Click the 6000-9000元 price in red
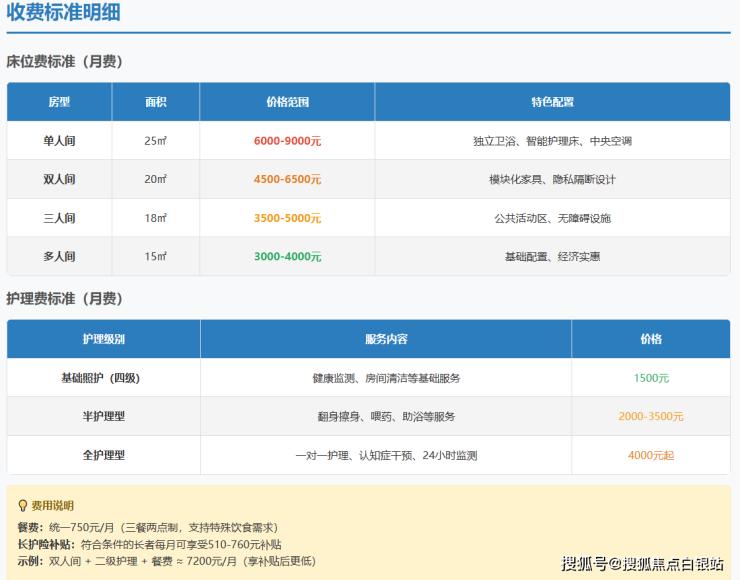The width and height of the screenshot is (740, 580). [x=287, y=141]
